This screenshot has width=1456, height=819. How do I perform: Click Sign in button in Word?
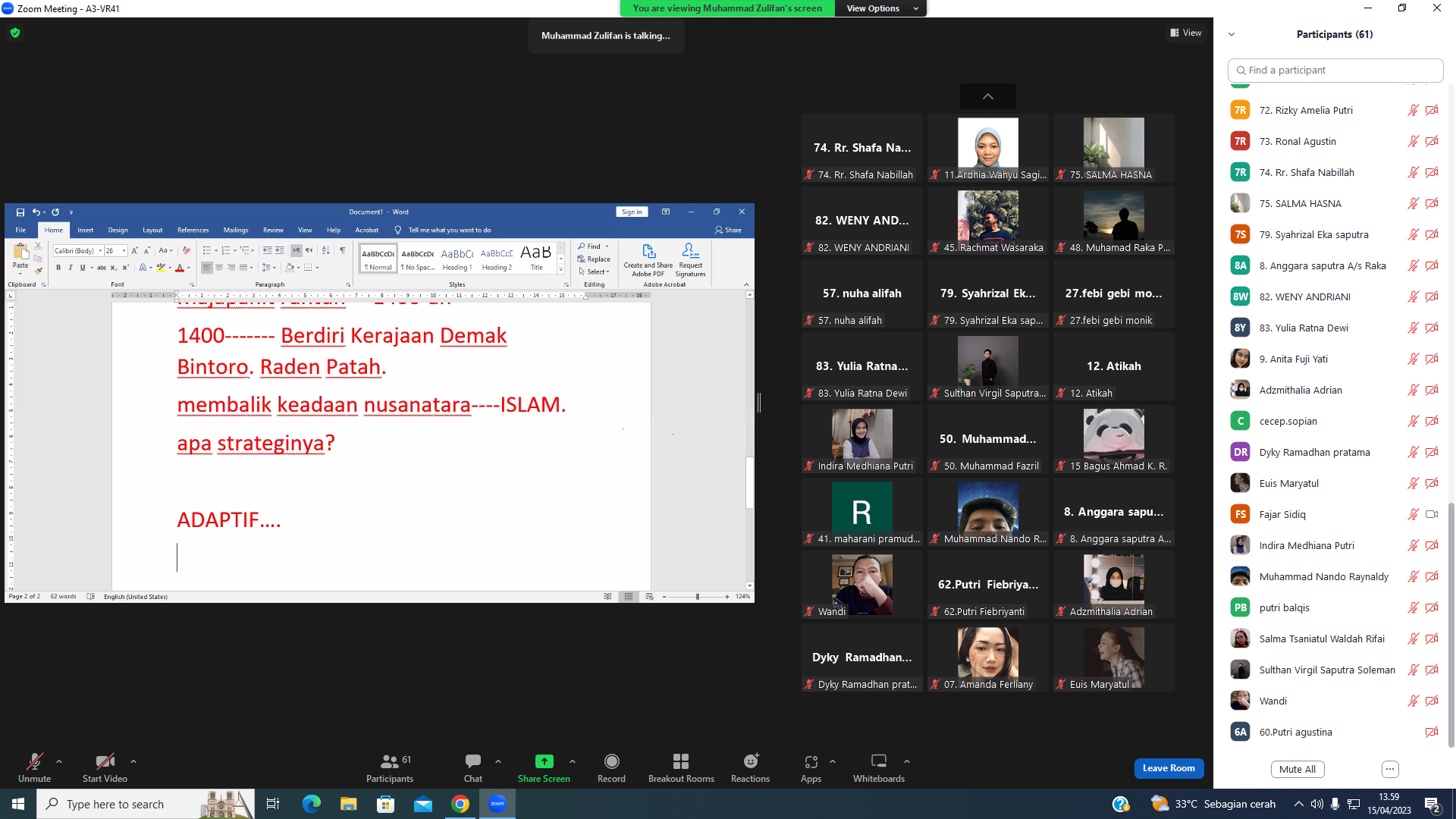tap(632, 212)
